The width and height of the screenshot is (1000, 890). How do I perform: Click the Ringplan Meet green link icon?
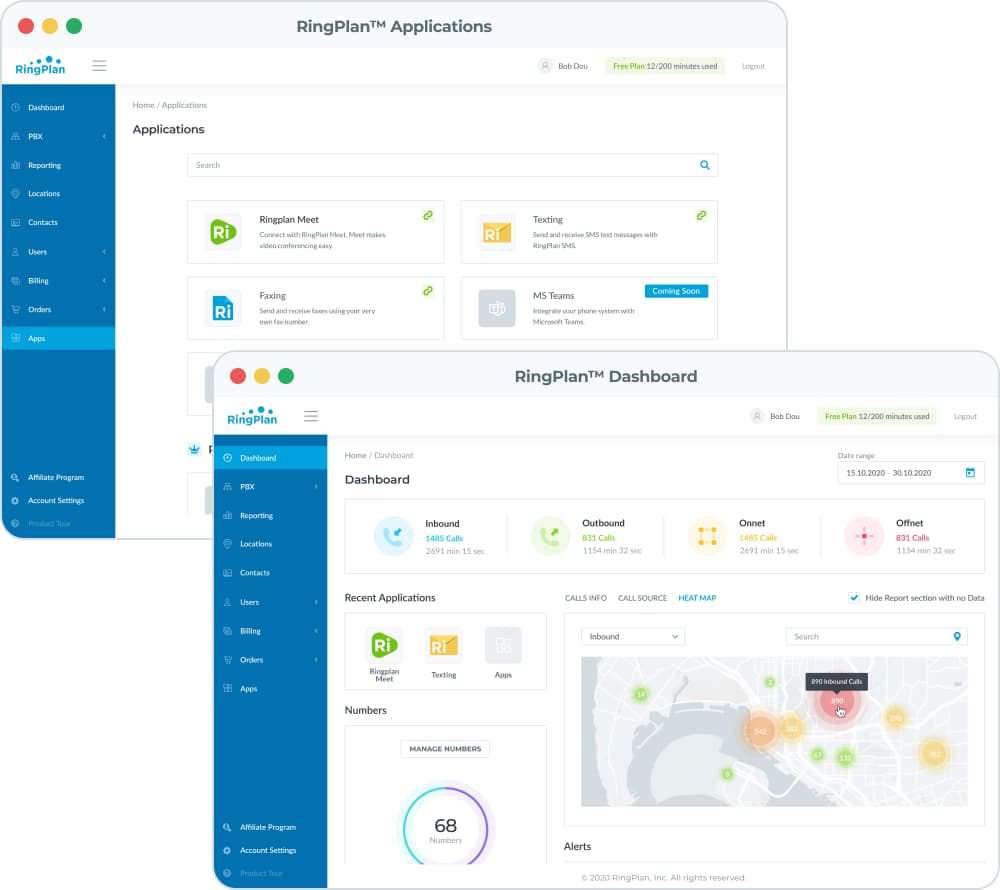[x=428, y=215]
